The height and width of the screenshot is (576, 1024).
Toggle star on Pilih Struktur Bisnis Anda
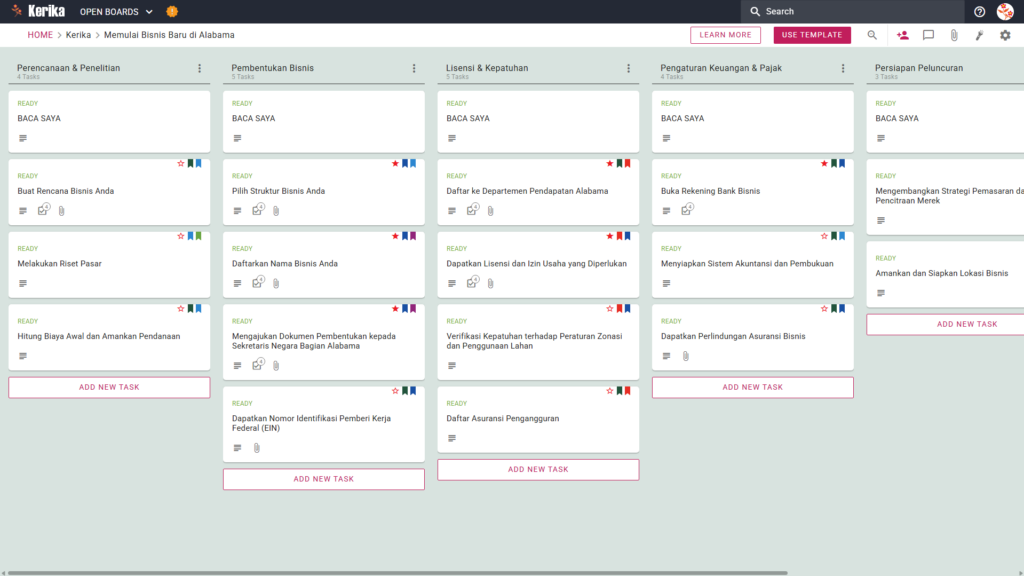pos(395,163)
